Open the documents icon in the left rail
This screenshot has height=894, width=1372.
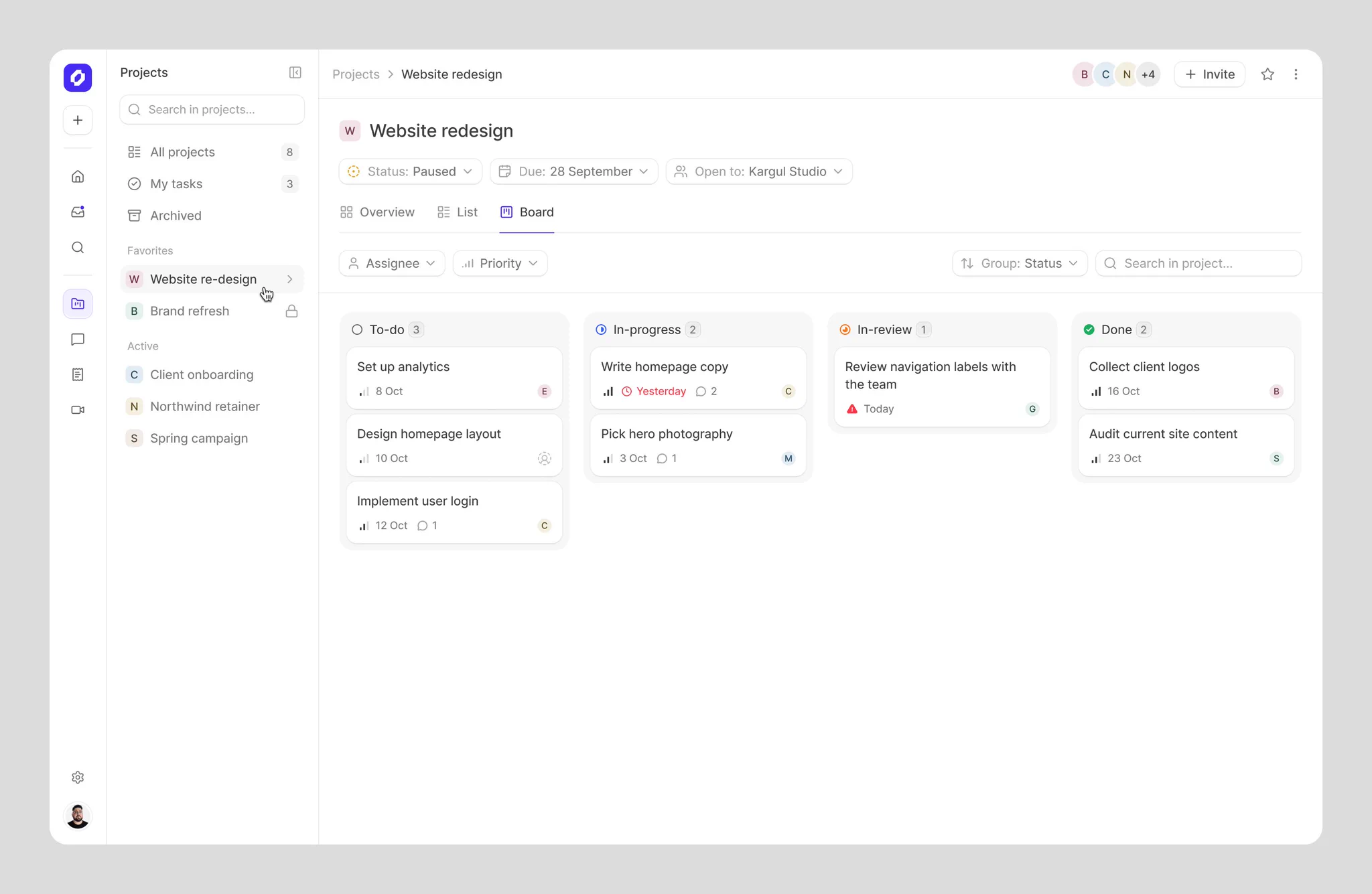coord(78,374)
